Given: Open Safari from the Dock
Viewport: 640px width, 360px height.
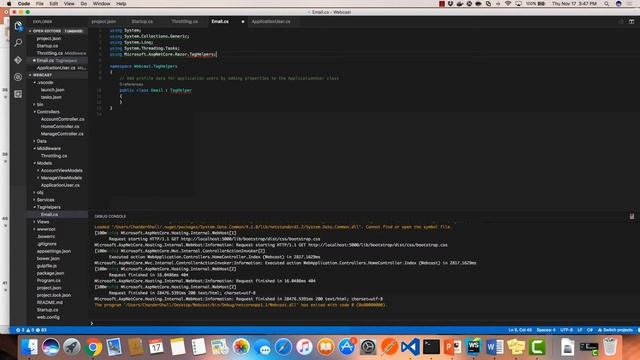Looking at the screenshot, I should [x=283, y=347].
